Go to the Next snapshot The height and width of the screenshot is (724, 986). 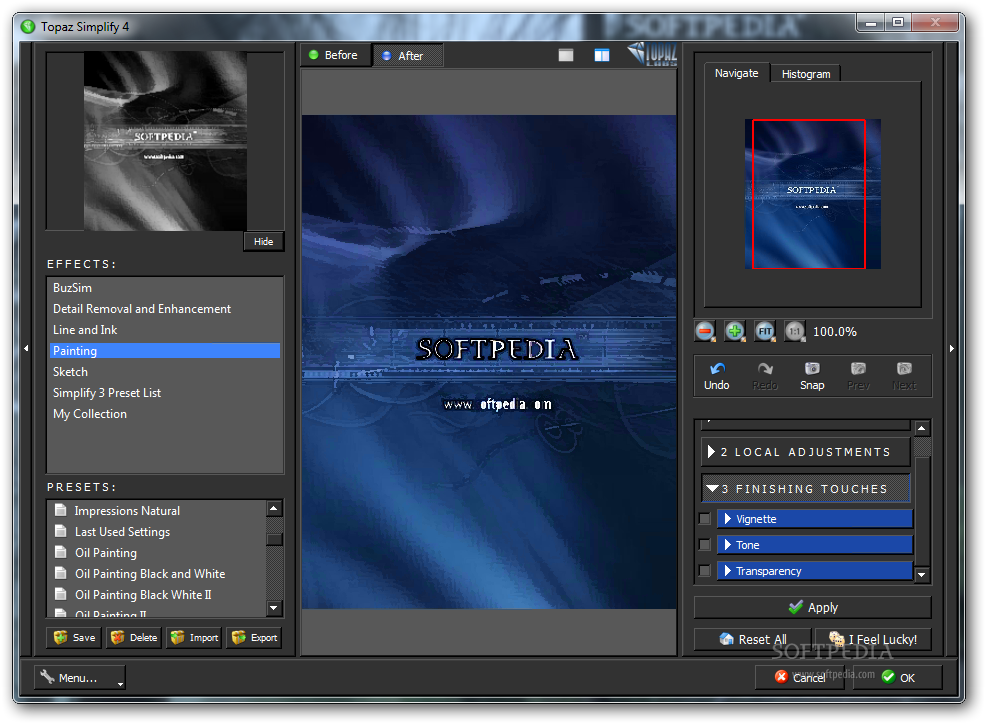click(x=904, y=376)
